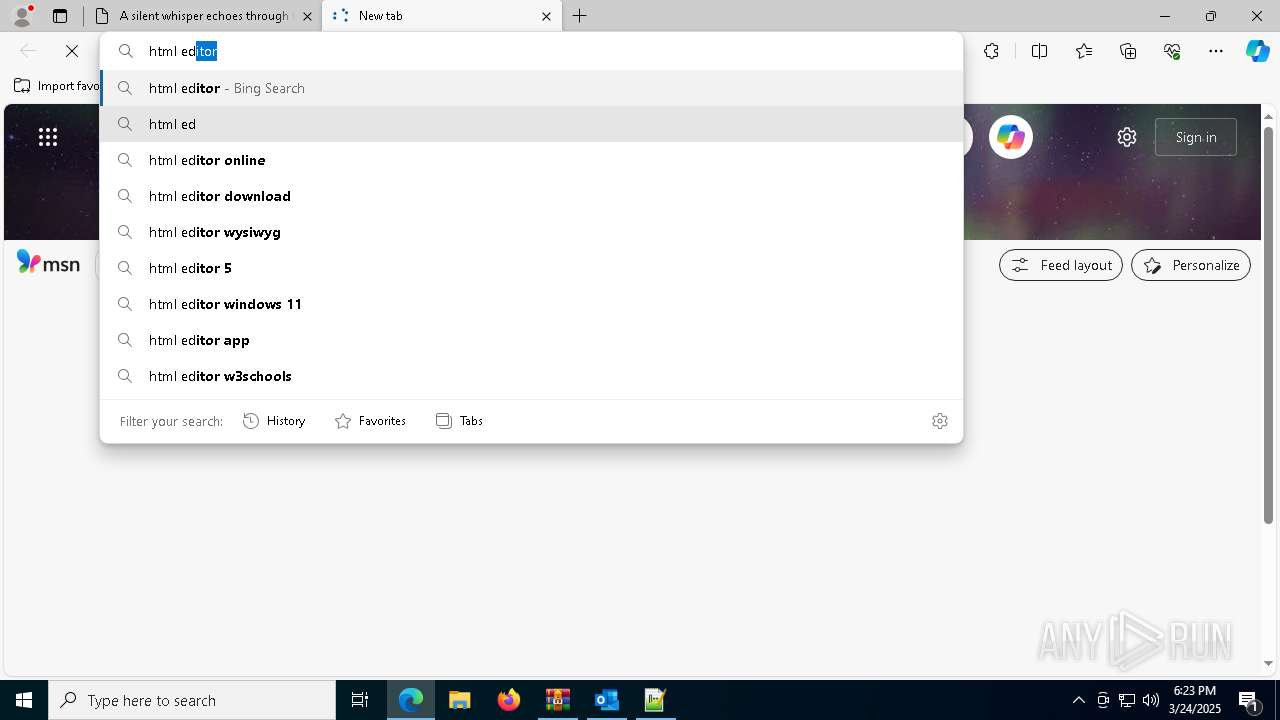The image size is (1280, 720).
Task: Open Favorites star in toolbar
Action: click(1084, 51)
